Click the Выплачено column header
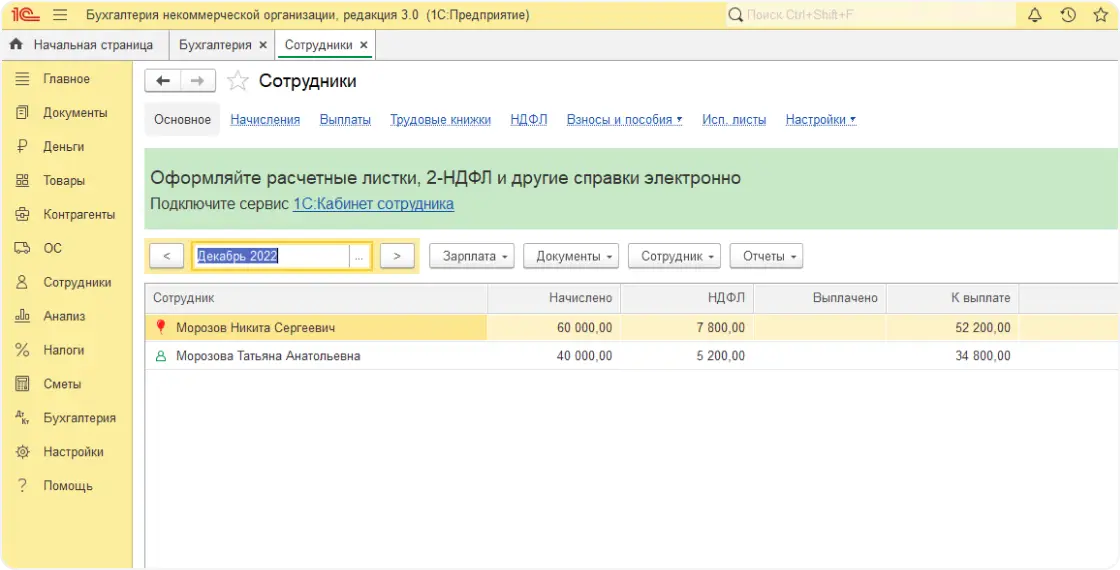This screenshot has height=570, width=1120. [820, 298]
